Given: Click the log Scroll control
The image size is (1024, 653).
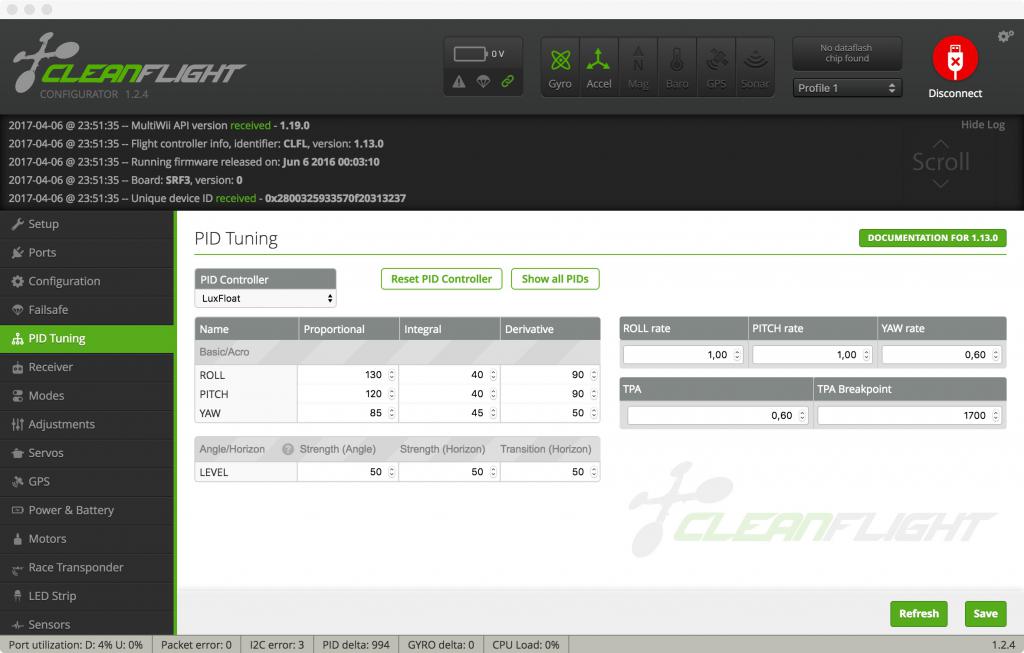Looking at the screenshot, I should (x=940, y=162).
